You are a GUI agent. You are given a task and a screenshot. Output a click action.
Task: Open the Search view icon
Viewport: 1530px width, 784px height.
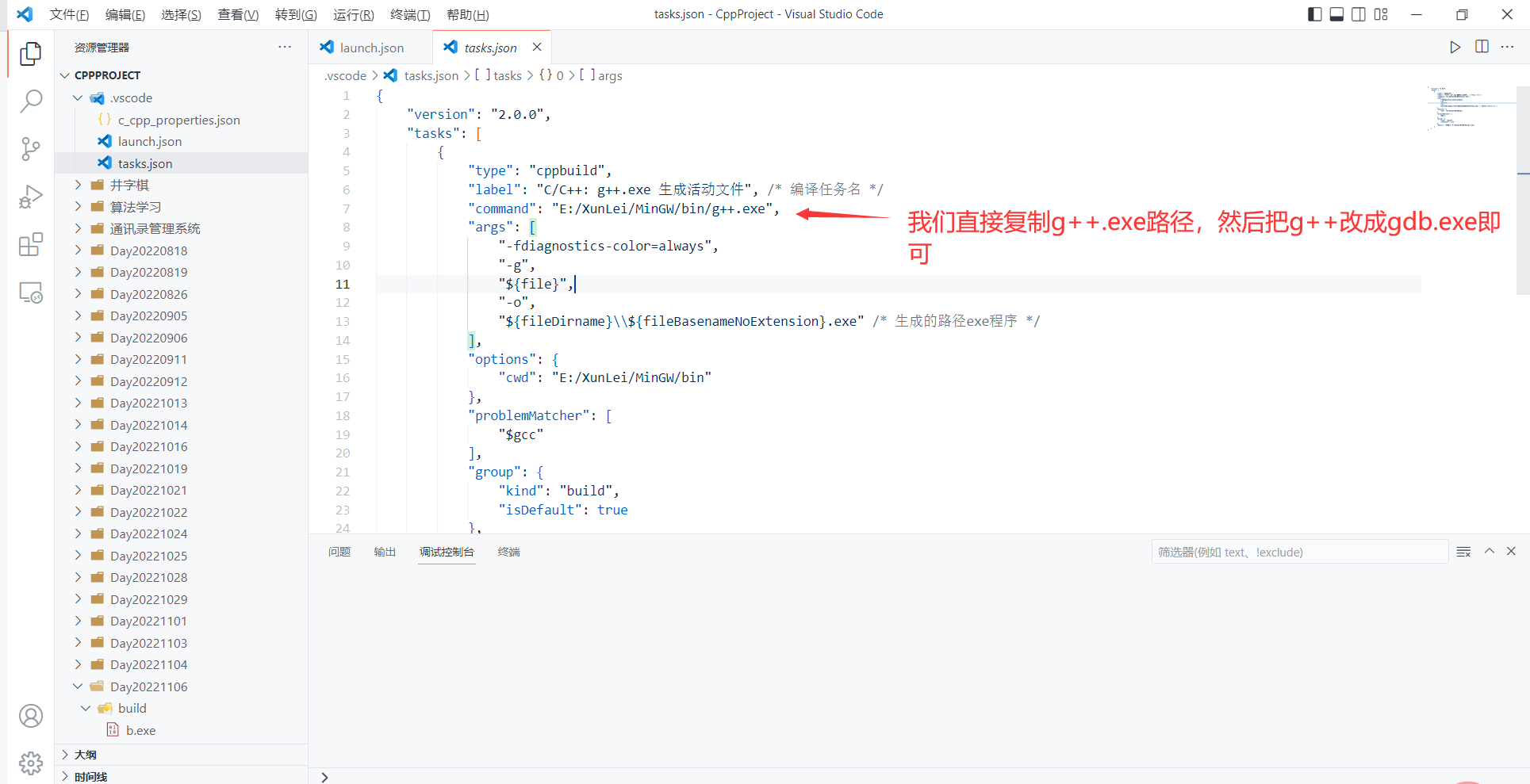click(x=30, y=101)
